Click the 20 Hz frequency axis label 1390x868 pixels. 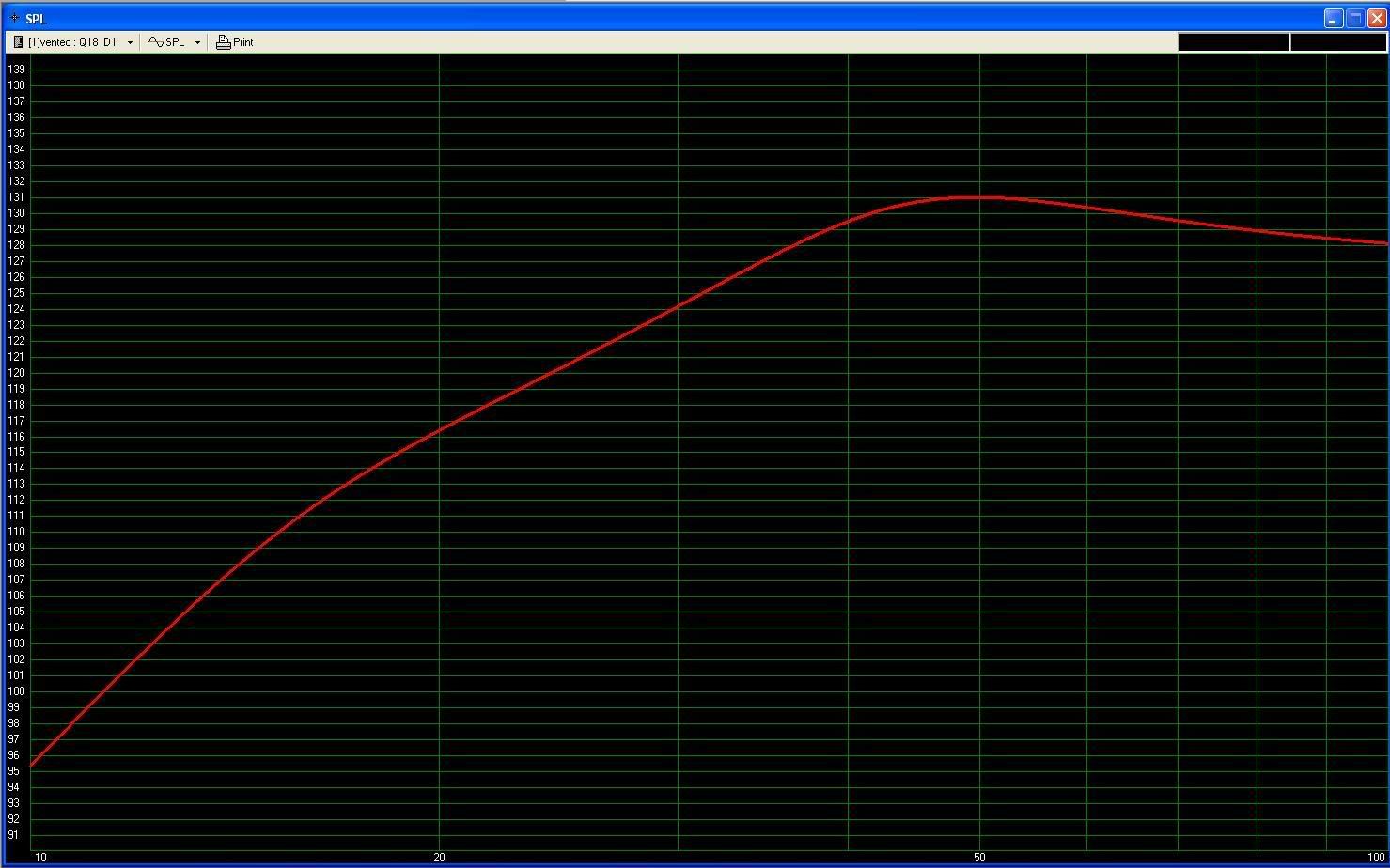pos(439,857)
